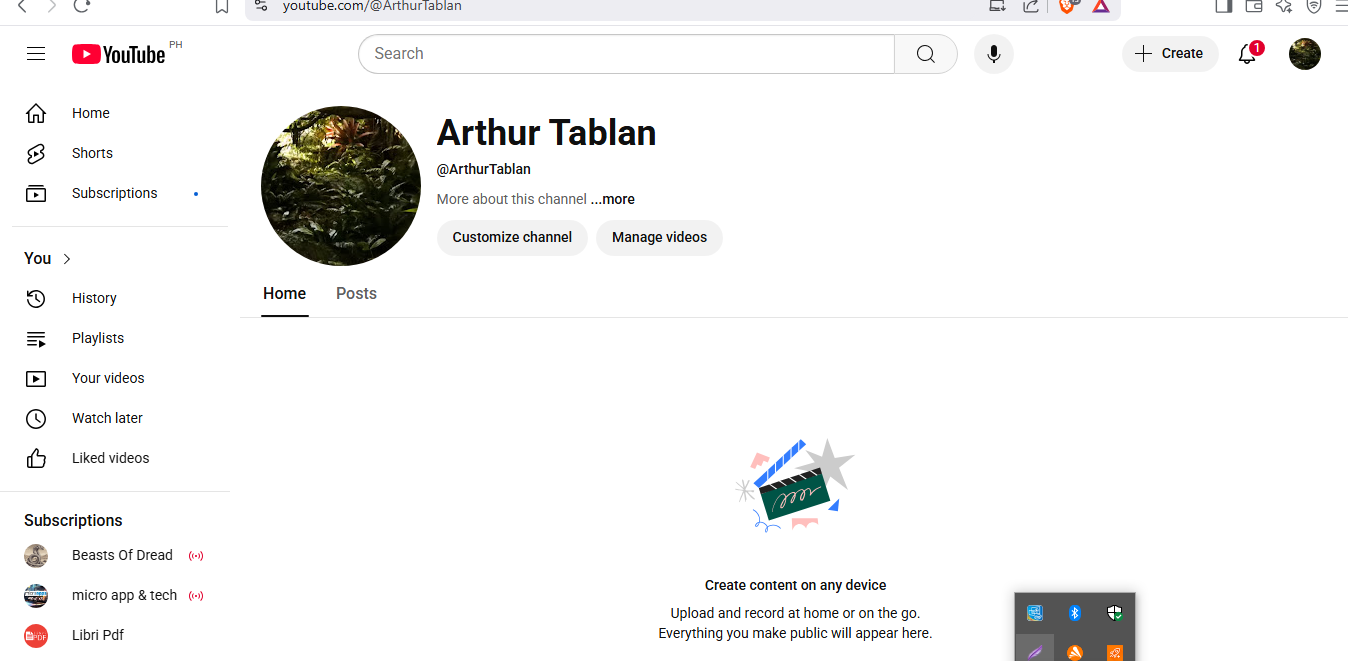Click the Arthur Tablan channel profile picture
Image resolution: width=1348 pixels, height=661 pixels.
point(341,186)
